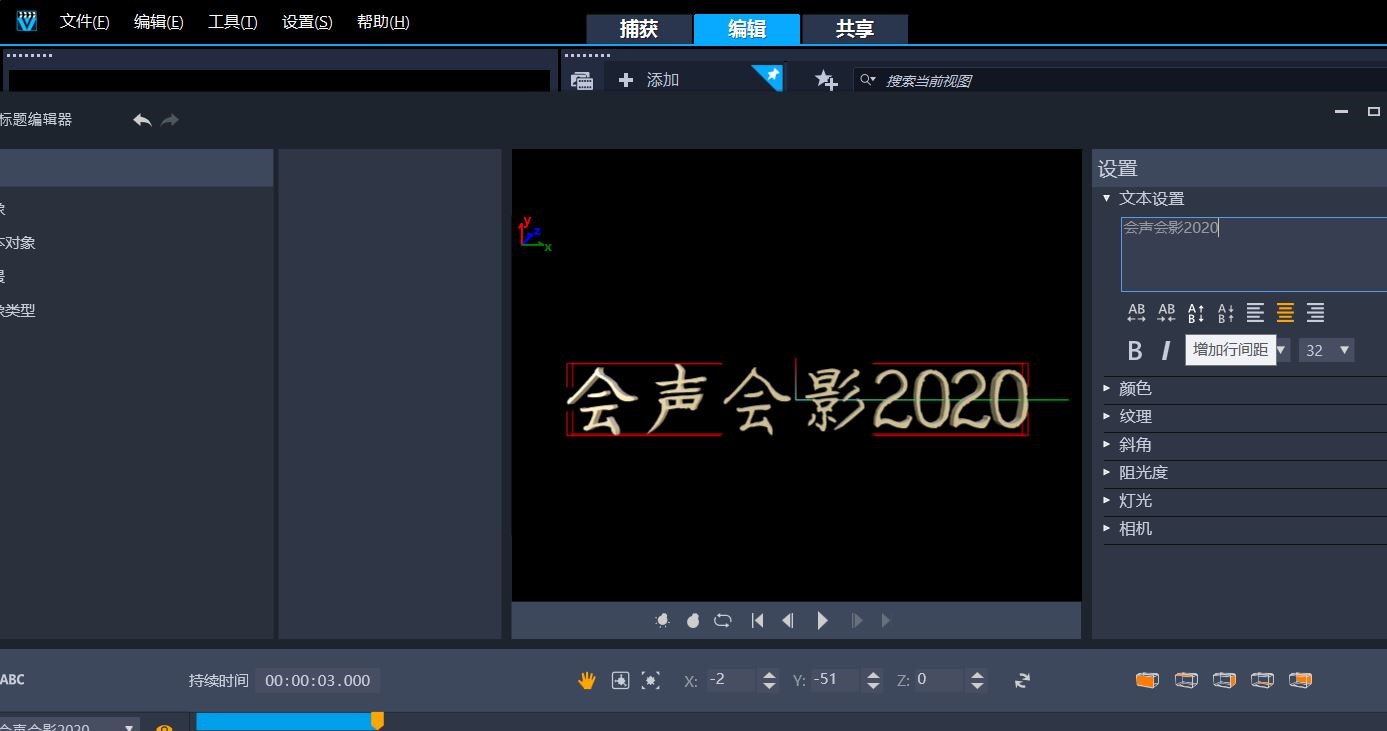Open the 设置 menu in menu bar

(307, 22)
